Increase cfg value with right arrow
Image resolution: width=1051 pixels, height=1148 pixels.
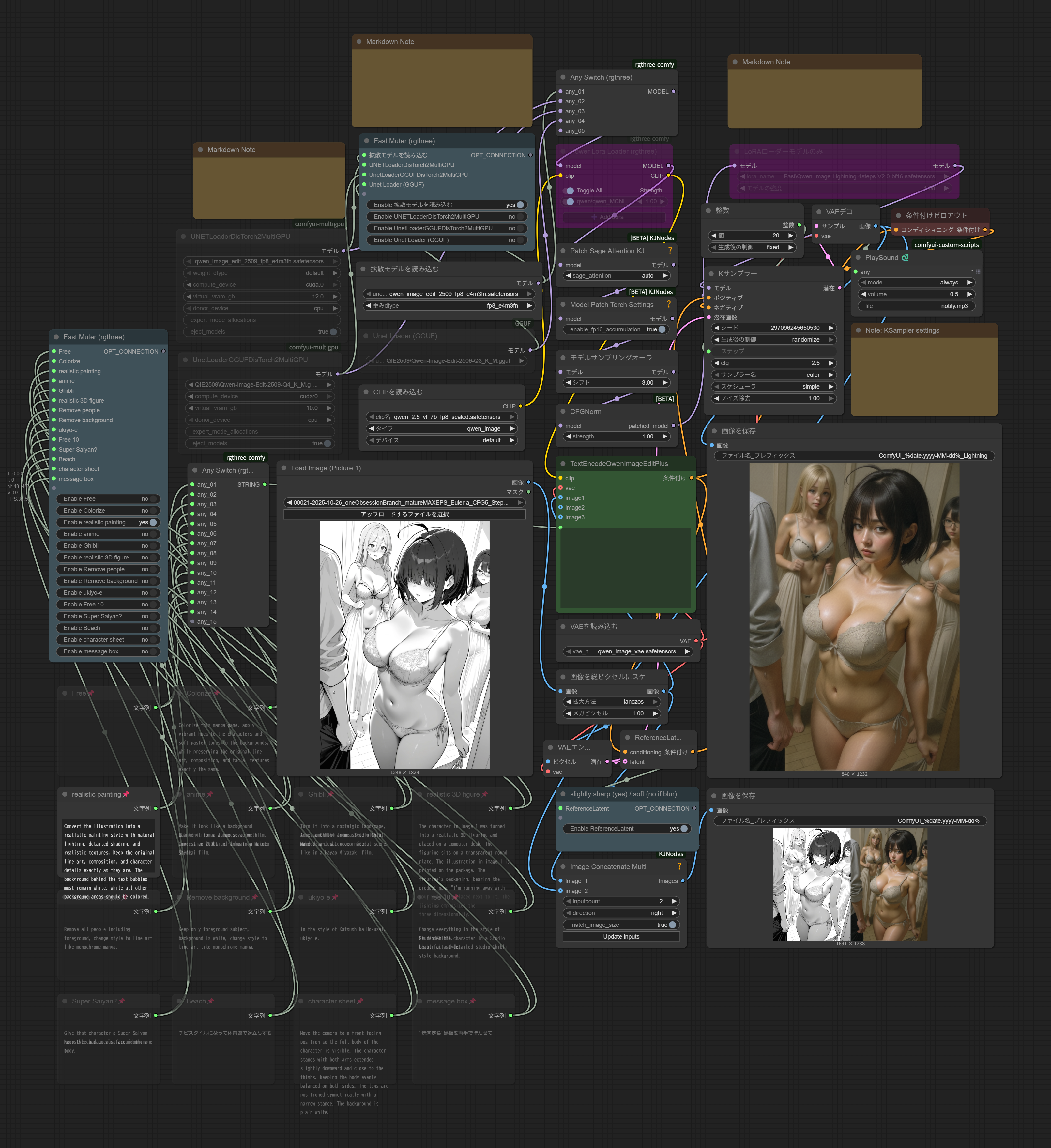831,363
